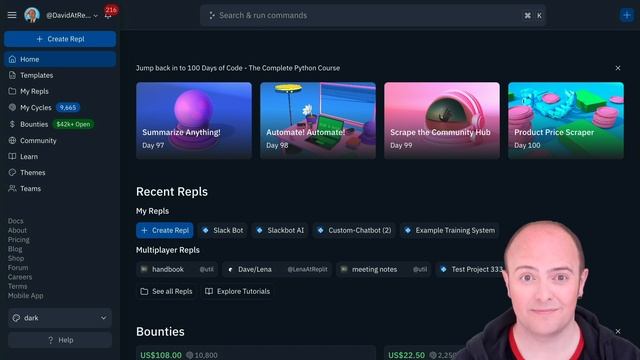Open the Dave/Lena multiplayer repl
Viewport: 640px width, 360px height.
click(x=277, y=269)
